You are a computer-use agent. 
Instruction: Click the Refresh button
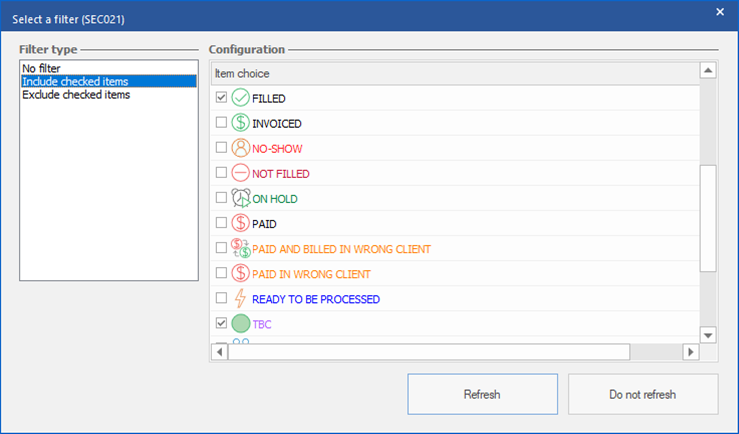(482, 394)
